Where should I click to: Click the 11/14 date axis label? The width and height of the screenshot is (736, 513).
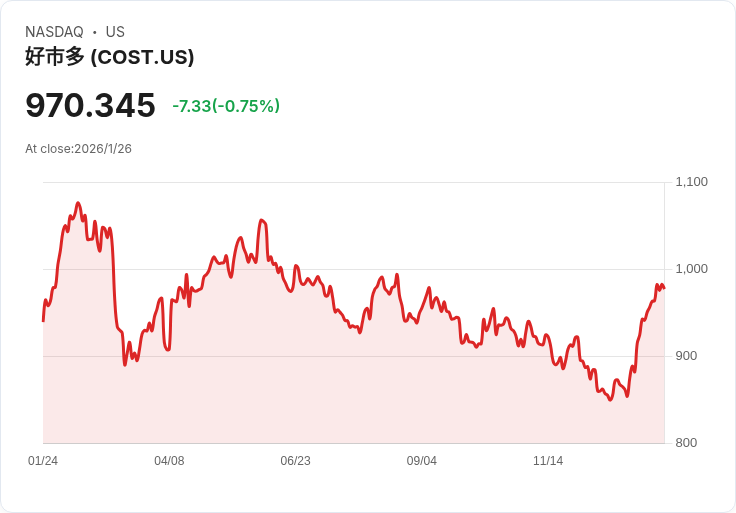[x=548, y=461]
